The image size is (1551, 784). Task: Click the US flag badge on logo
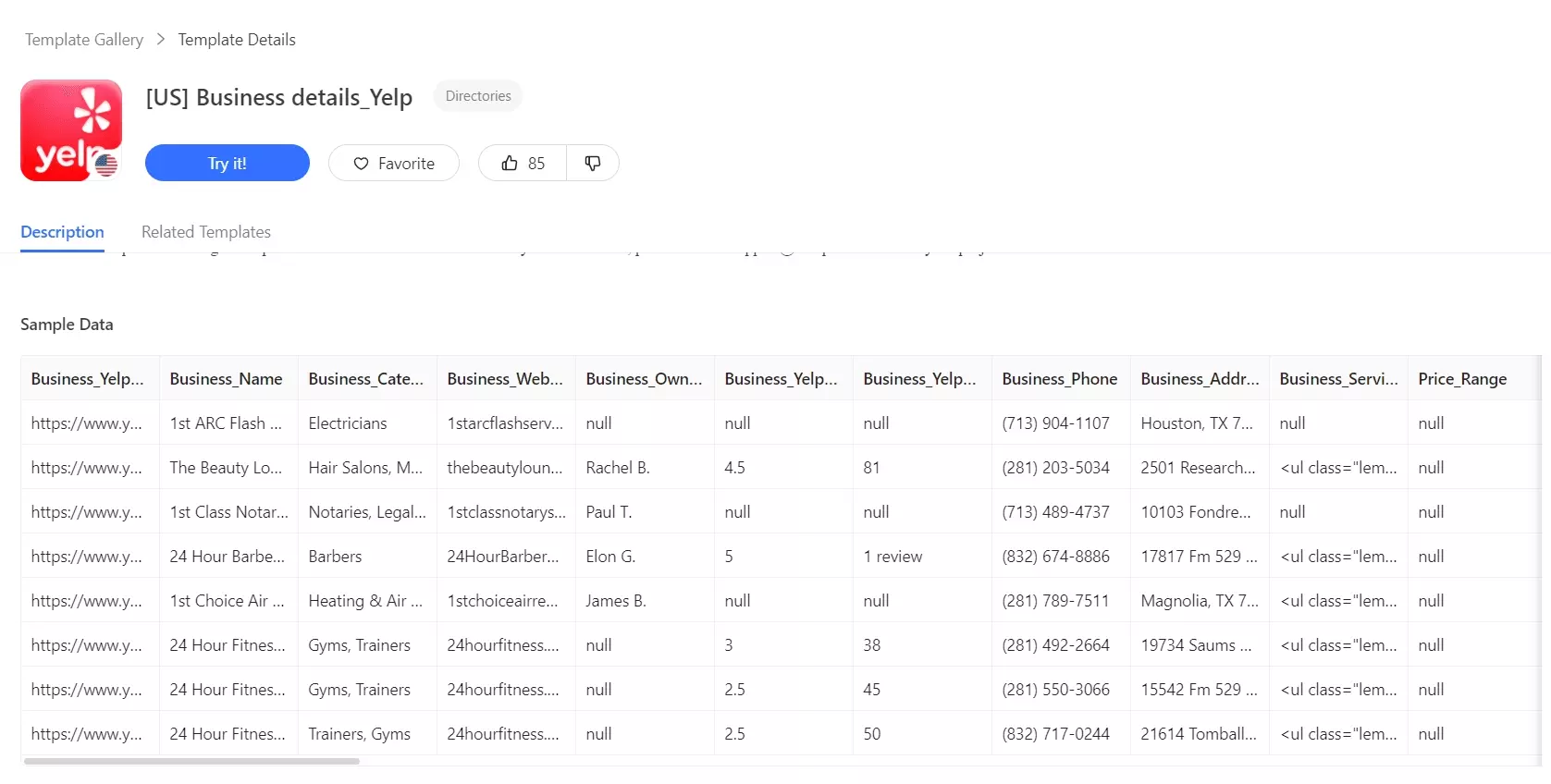pos(106,165)
